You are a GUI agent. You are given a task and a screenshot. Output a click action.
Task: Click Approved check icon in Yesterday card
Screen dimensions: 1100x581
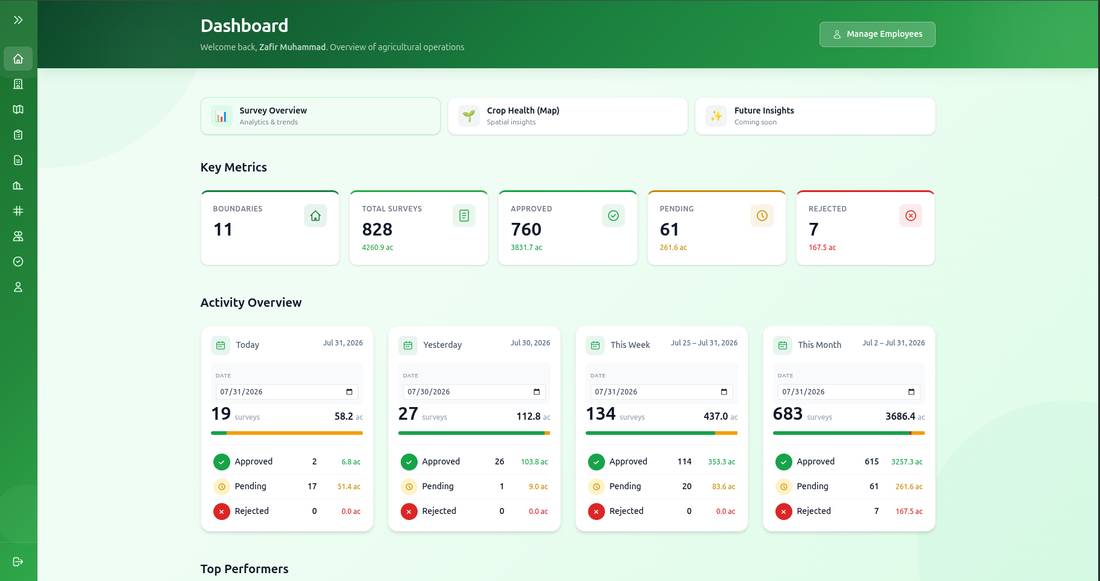point(409,462)
